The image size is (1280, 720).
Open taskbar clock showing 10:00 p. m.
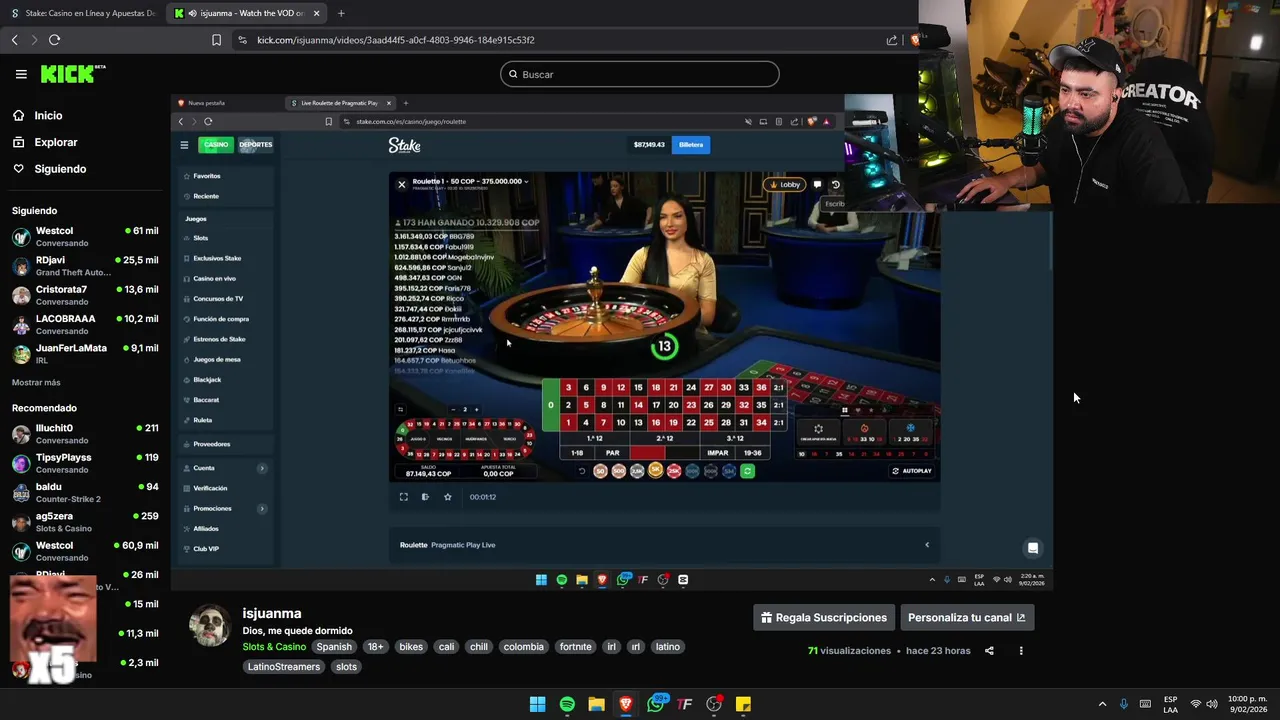tap(1247, 704)
